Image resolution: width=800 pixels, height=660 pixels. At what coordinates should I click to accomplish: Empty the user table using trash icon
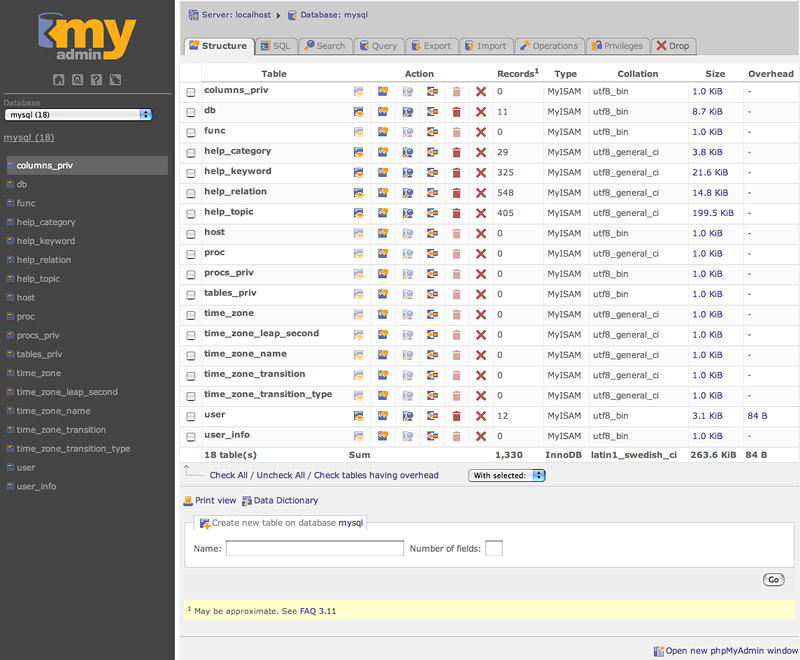(x=457, y=416)
